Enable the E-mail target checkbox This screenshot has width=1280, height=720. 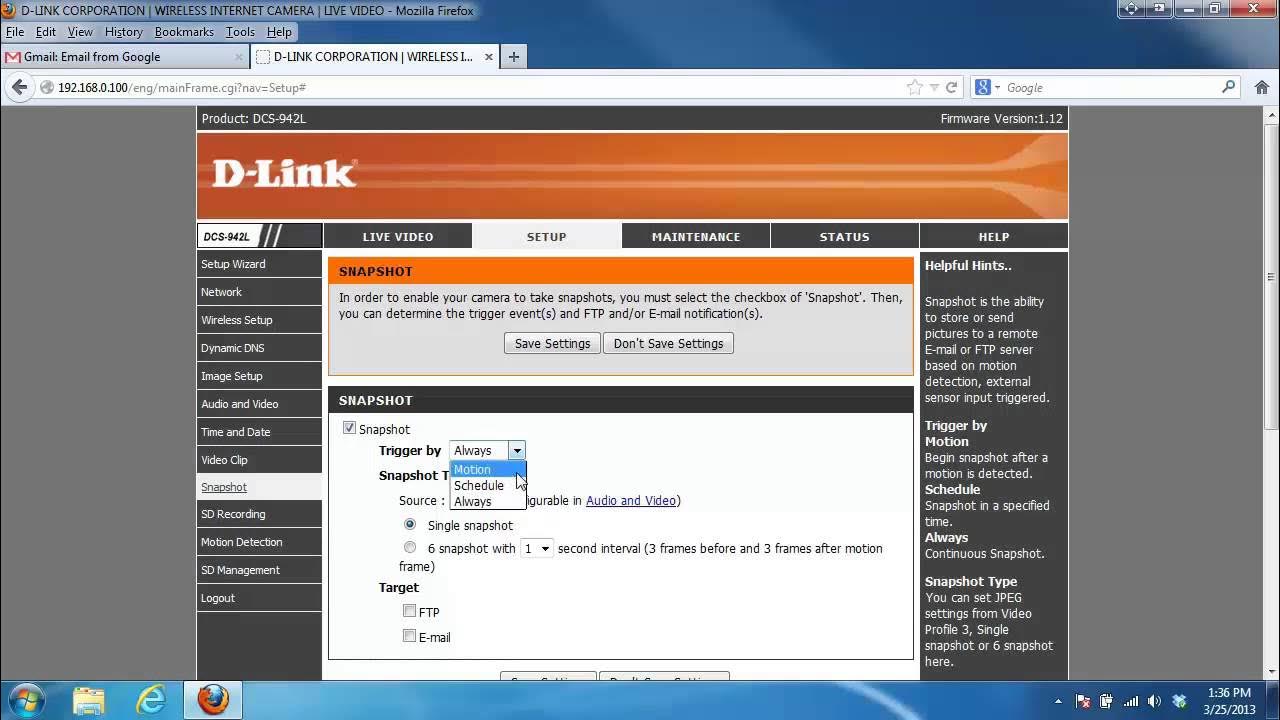click(x=409, y=635)
